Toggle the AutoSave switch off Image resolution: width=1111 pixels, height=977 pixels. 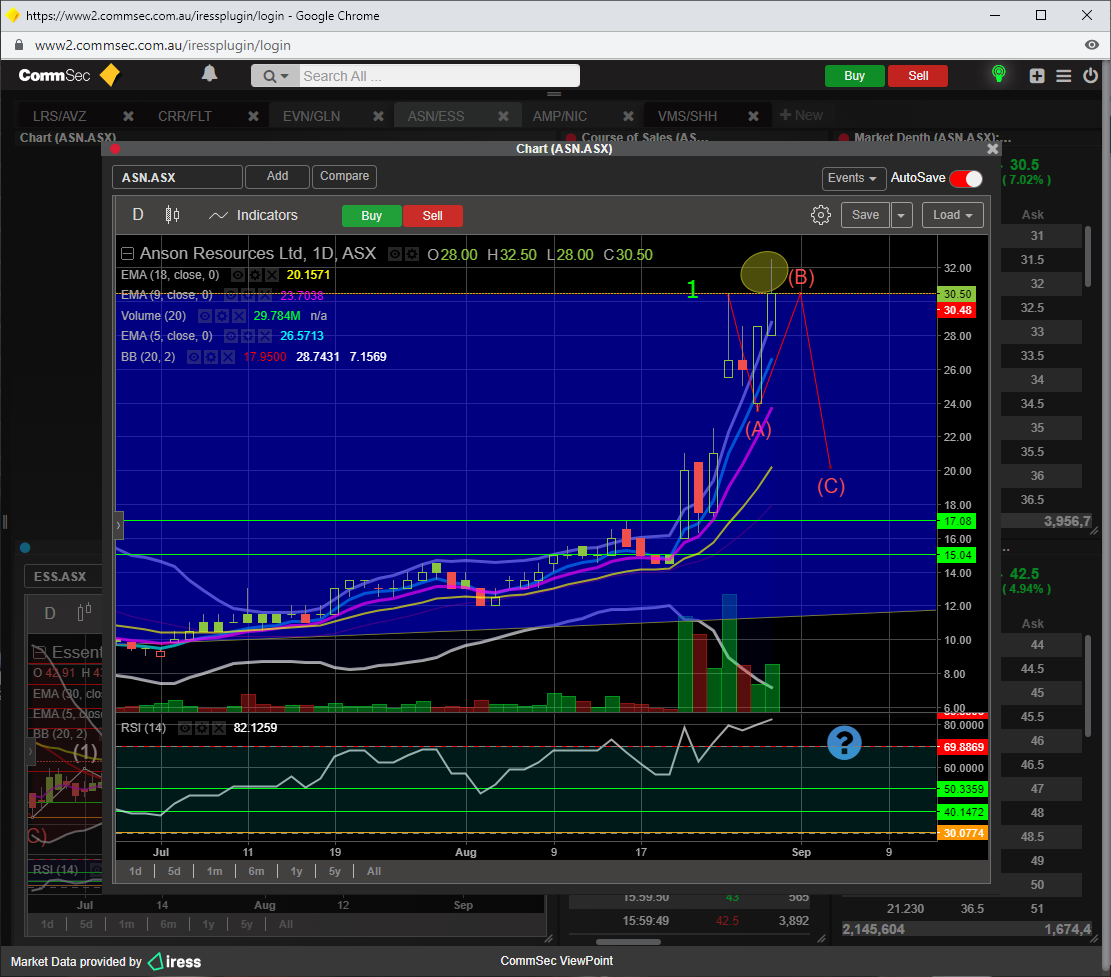pos(966,179)
